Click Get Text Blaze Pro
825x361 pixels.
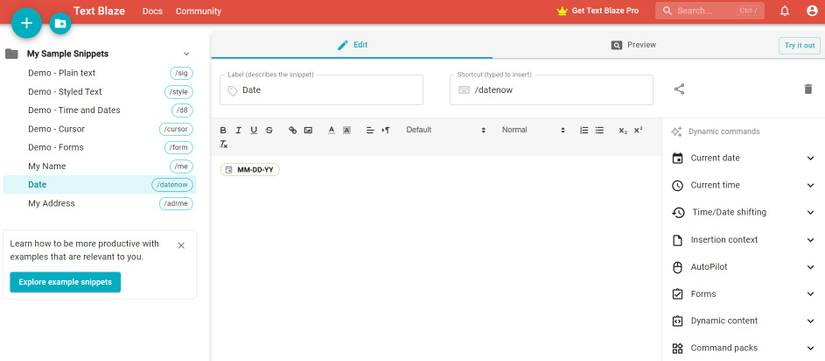pos(598,11)
